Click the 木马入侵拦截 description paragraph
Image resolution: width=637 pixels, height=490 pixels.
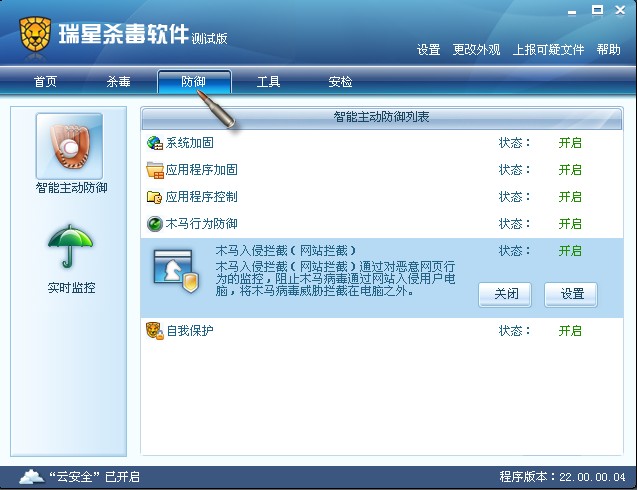click(336, 279)
